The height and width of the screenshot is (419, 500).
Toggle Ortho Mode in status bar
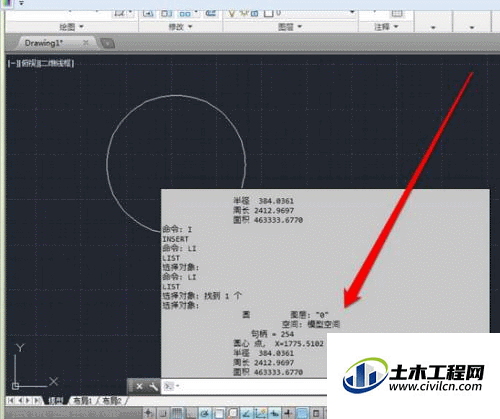point(191,413)
